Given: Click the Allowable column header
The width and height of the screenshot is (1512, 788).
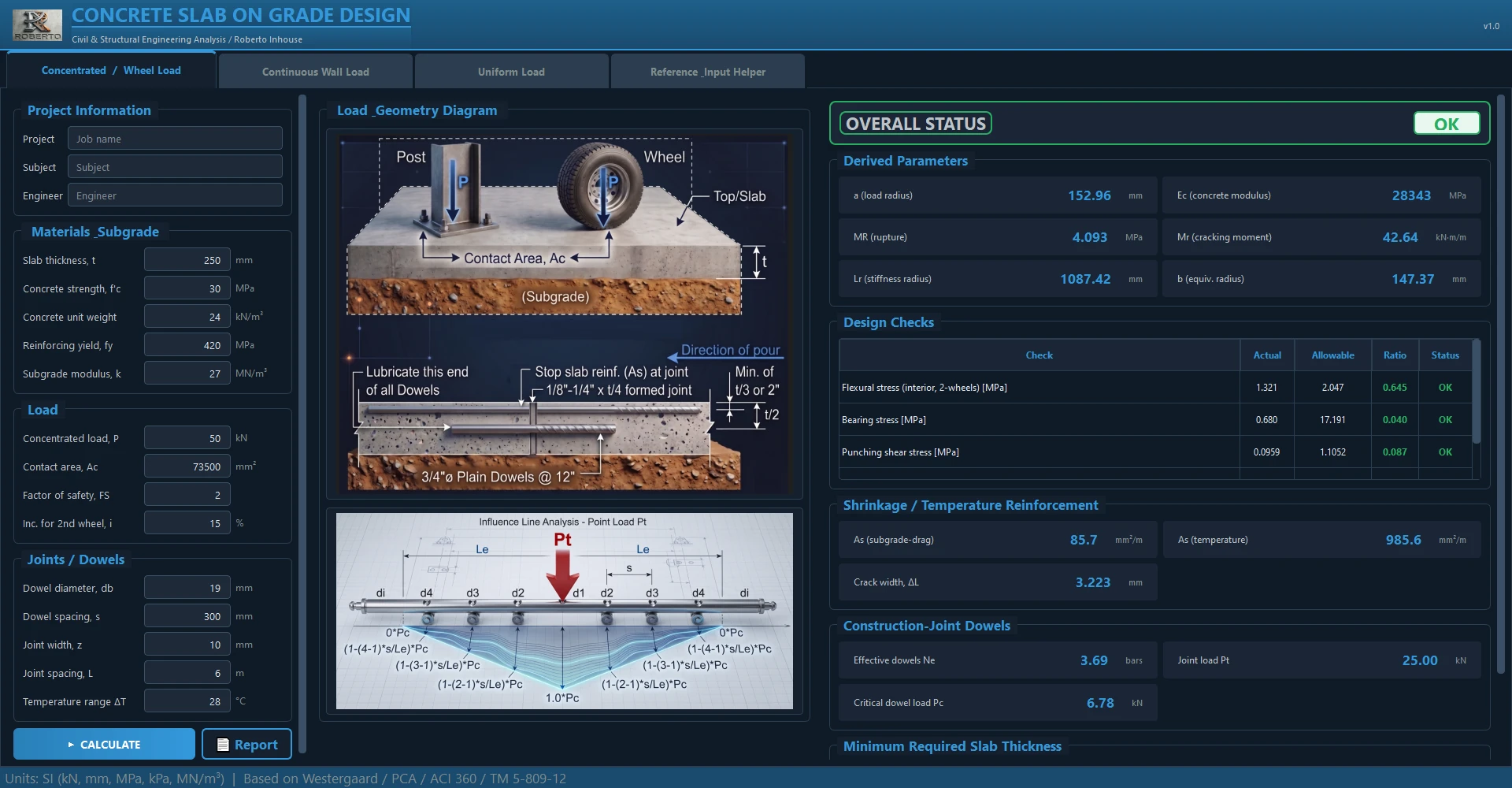Looking at the screenshot, I should [1332, 355].
